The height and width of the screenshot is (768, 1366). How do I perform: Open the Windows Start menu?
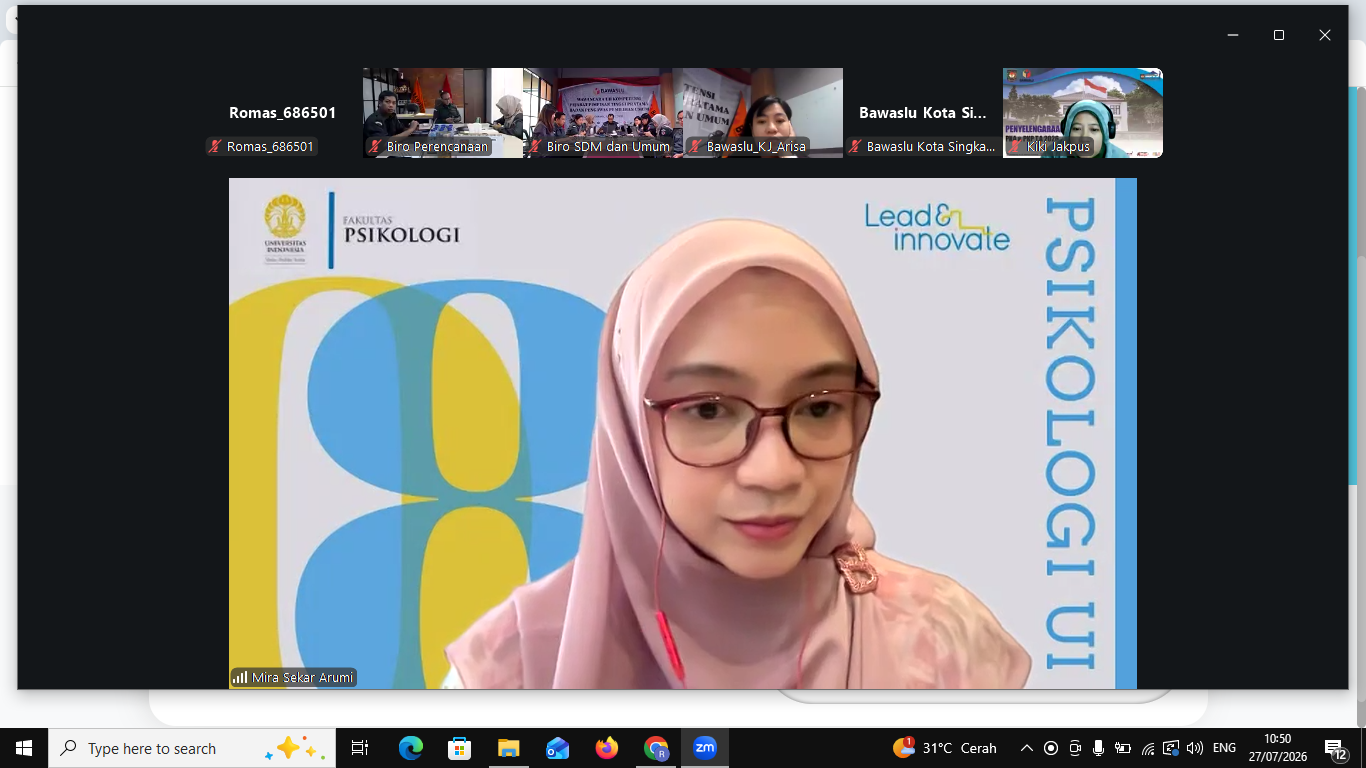pos(24,748)
